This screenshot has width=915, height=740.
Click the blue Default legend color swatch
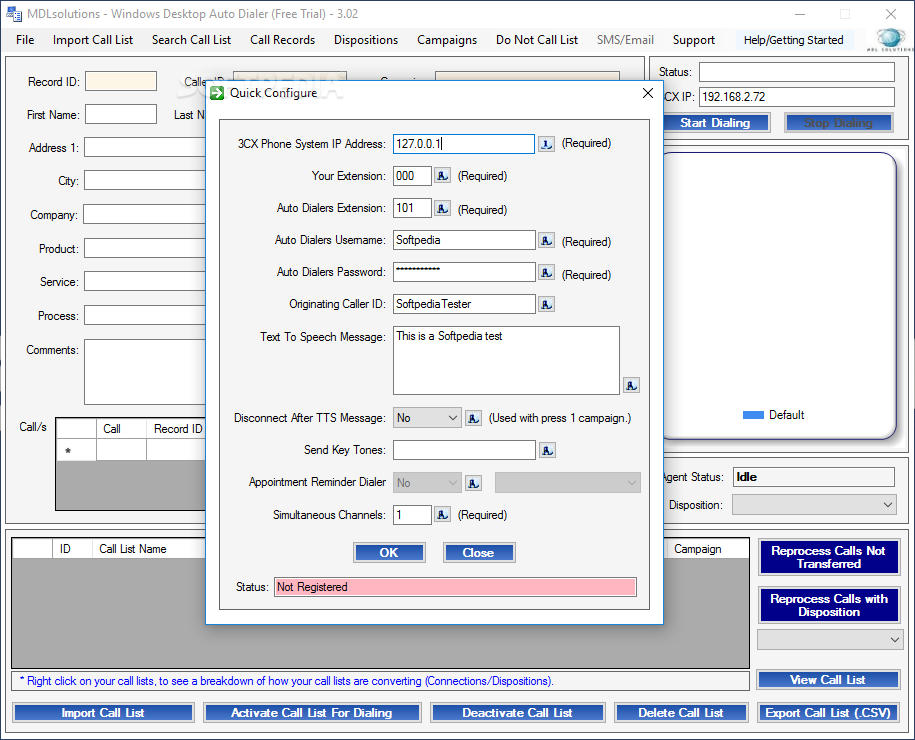pos(753,415)
